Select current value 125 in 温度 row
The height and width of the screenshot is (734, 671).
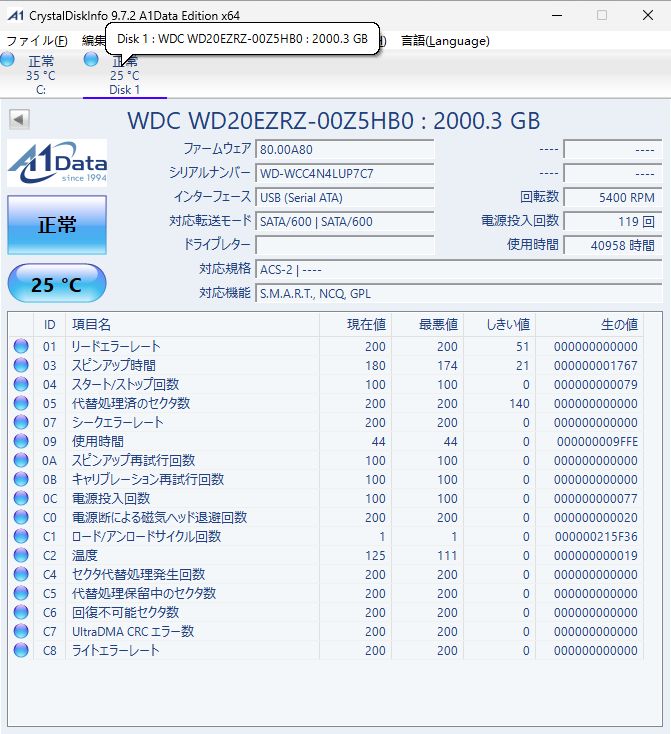point(375,556)
